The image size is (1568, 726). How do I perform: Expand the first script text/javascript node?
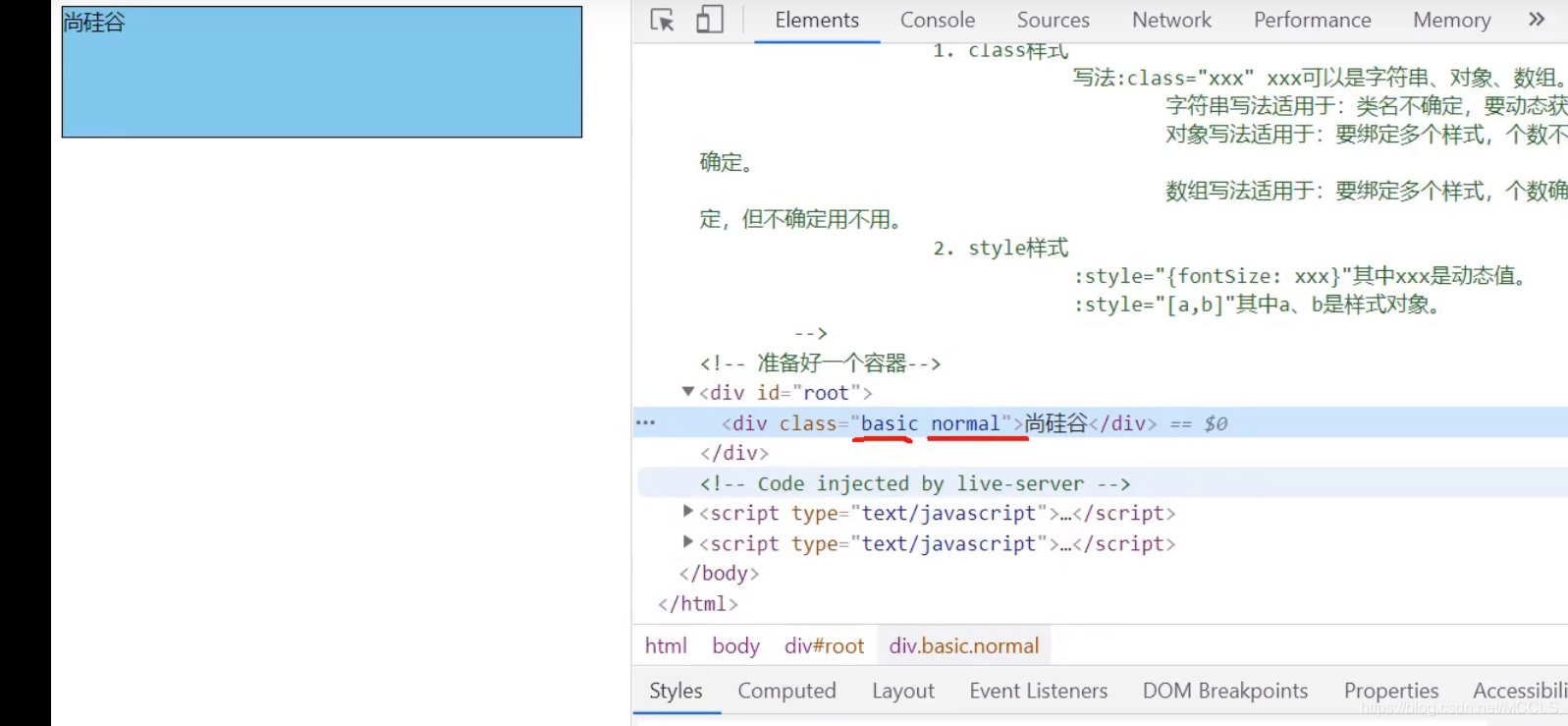coord(687,511)
